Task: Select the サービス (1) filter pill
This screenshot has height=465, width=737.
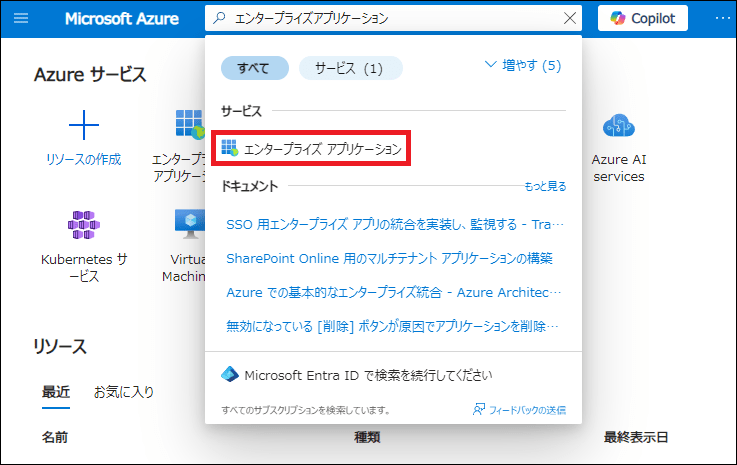Action: 350,68
